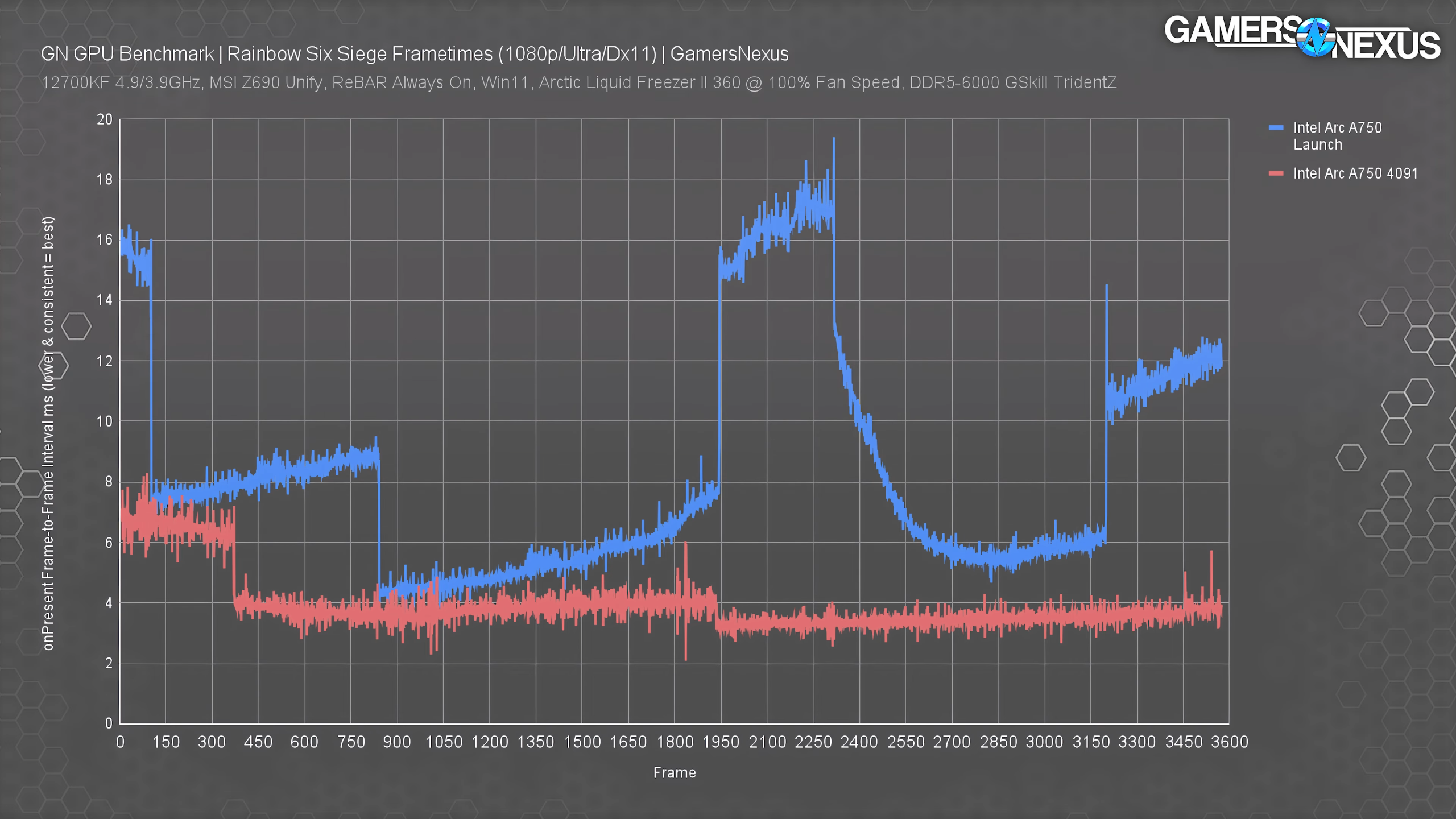This screenshot has height=819, width=1456.
Task: Click the x-axis label 600
Action: tap(304, 742)
